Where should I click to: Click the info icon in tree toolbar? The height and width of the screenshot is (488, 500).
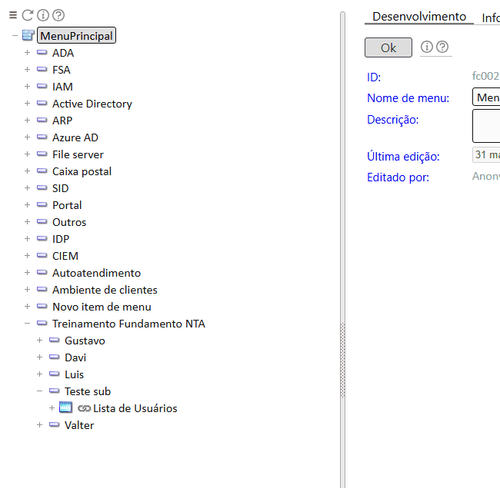(x=43, y=15)
